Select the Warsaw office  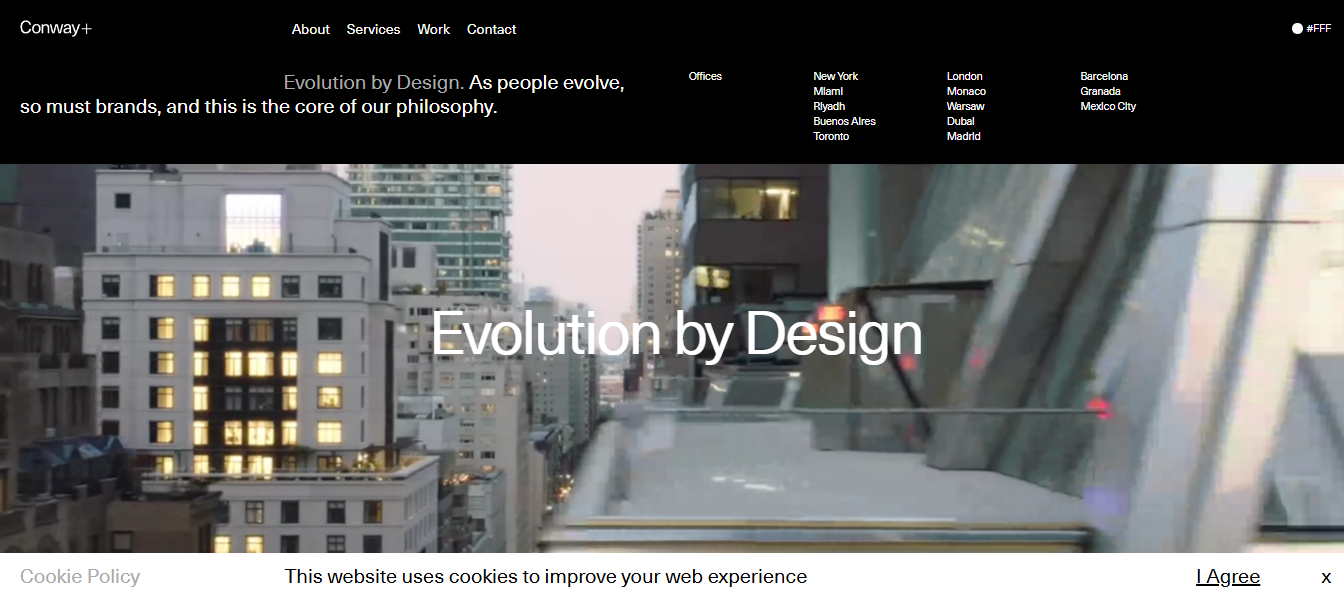click(965, 106)
